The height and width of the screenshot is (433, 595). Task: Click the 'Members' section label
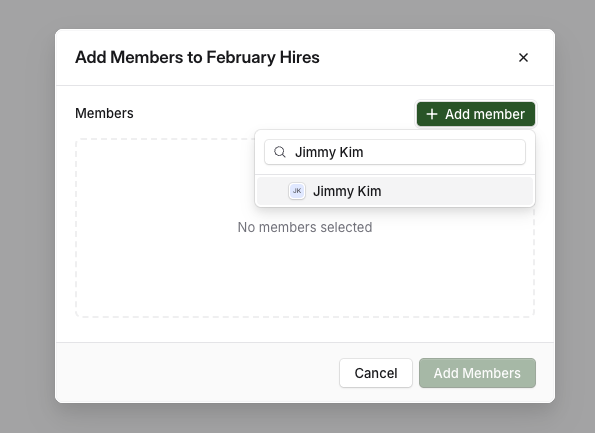[104, 113]
